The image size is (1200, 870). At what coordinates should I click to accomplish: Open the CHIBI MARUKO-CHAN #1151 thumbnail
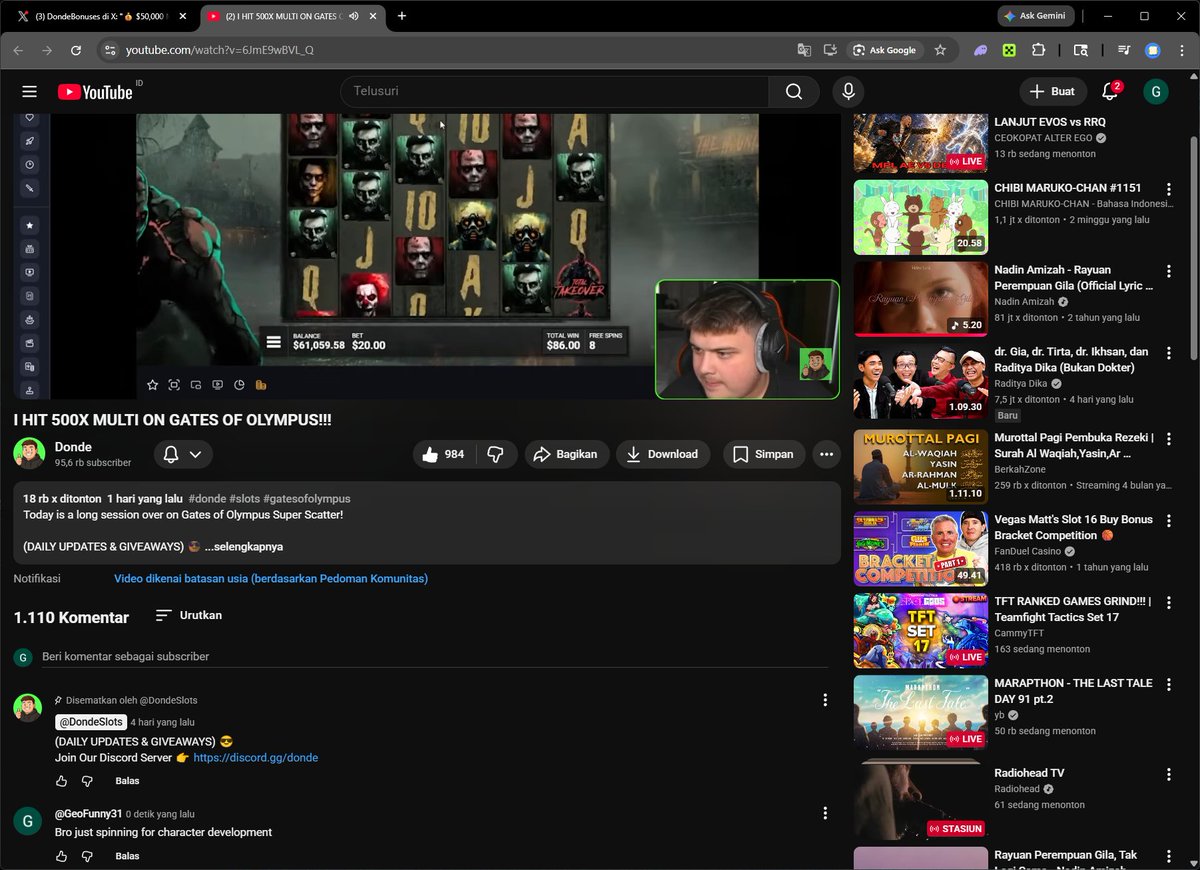[920, 217]
